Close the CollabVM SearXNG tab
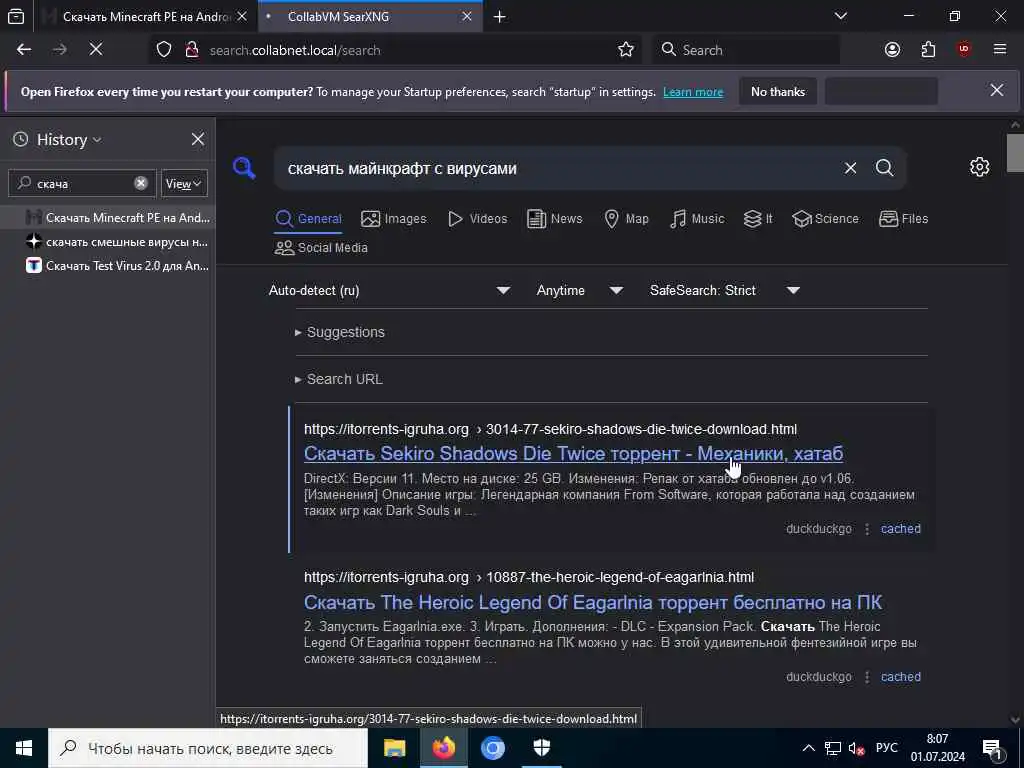 pos(466,16)
